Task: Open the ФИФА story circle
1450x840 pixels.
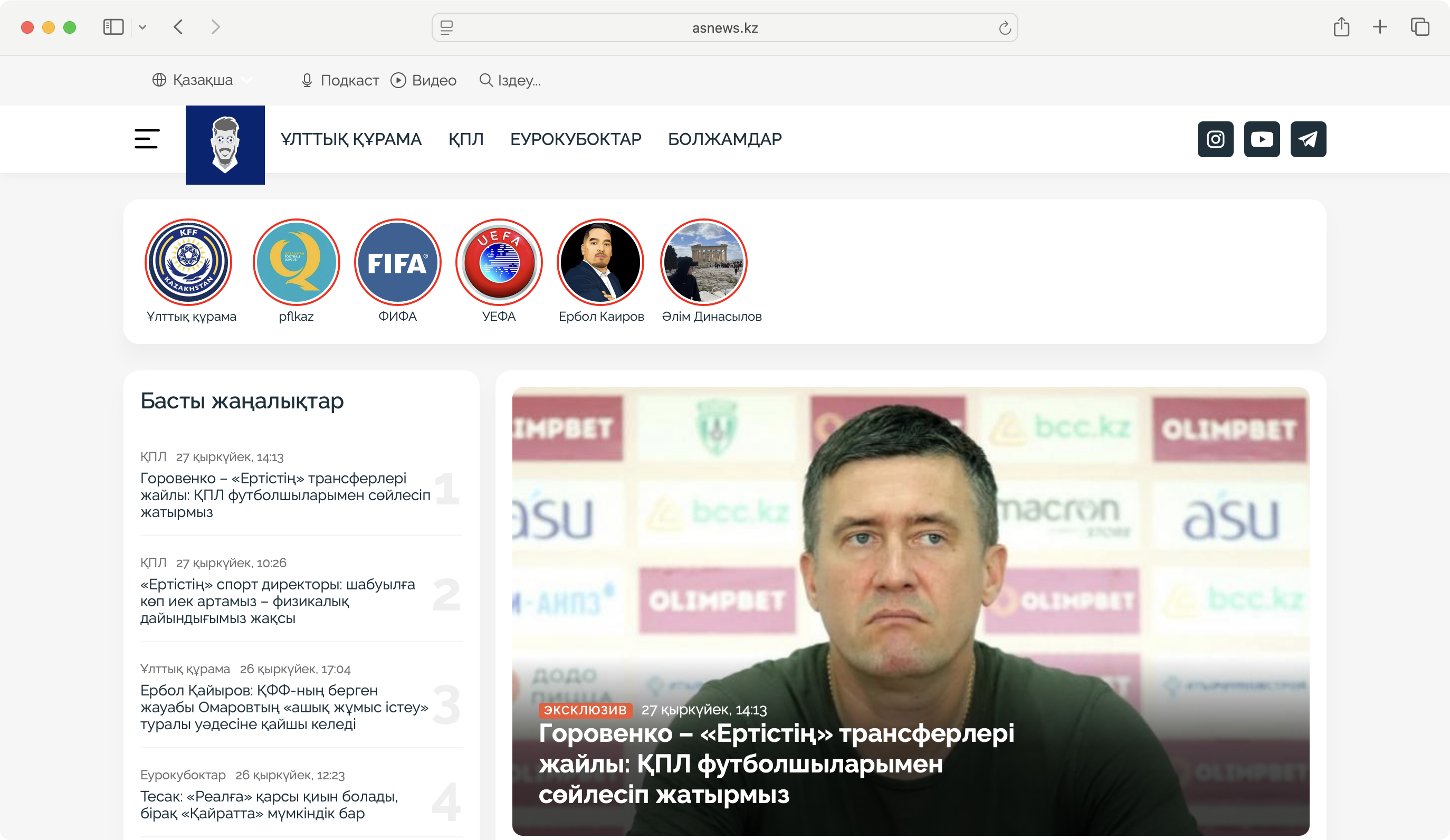Action: coord(398,262)
